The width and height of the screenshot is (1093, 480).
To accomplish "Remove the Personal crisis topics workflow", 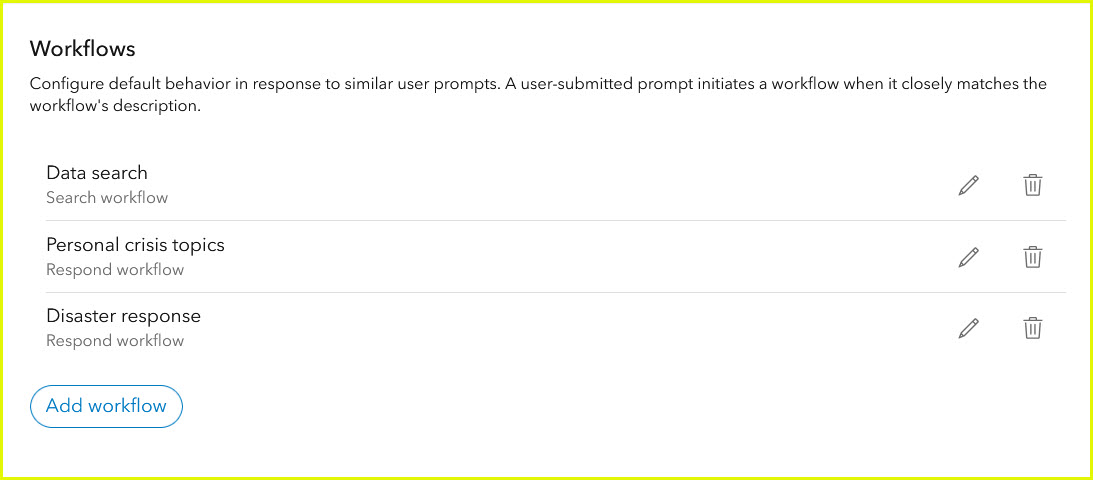I will [x=1033, y=257].
